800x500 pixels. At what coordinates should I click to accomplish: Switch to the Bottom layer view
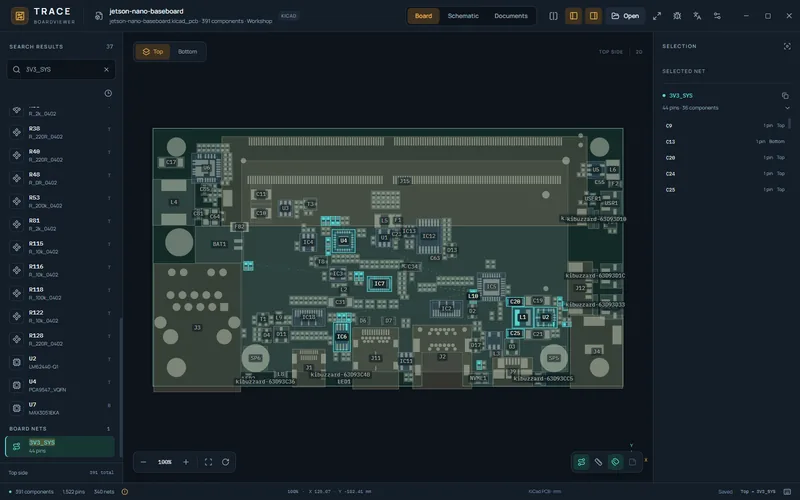pyautogui.click(x=187, y=52)
